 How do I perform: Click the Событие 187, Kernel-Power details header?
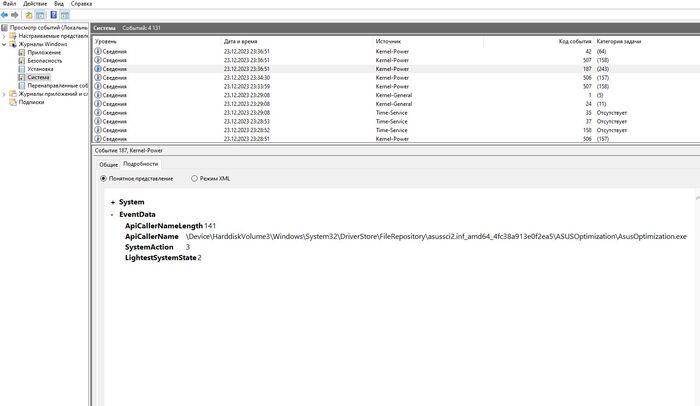129,151
